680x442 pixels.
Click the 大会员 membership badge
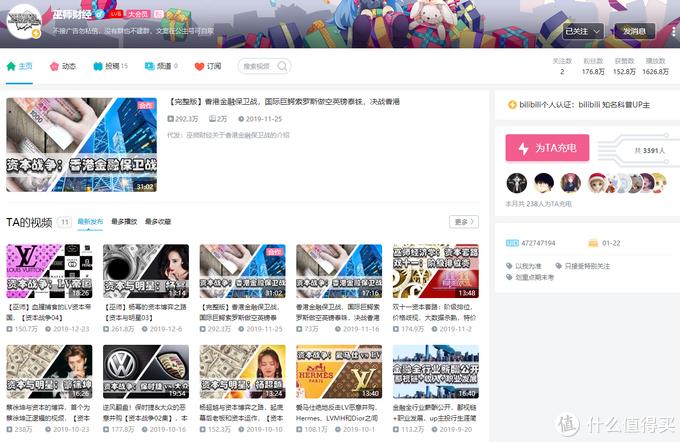pos(138,14)
